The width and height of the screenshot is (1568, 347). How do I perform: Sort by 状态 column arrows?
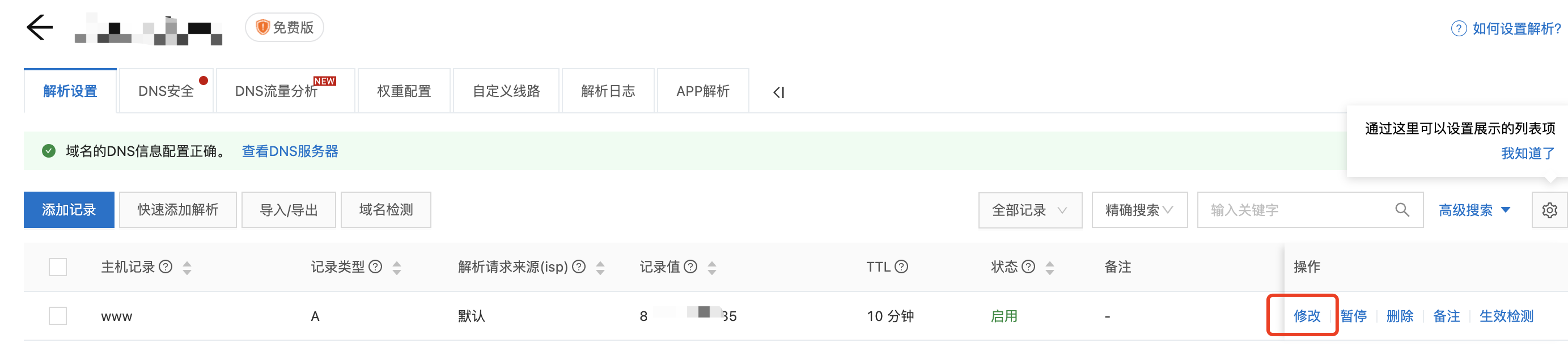1049,267
